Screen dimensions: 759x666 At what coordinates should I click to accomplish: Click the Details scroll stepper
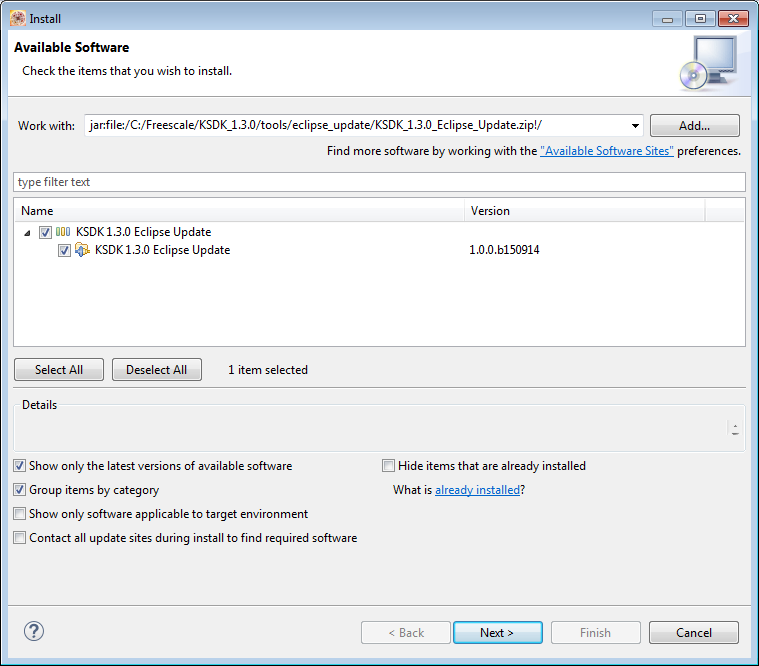pos(735,429)
